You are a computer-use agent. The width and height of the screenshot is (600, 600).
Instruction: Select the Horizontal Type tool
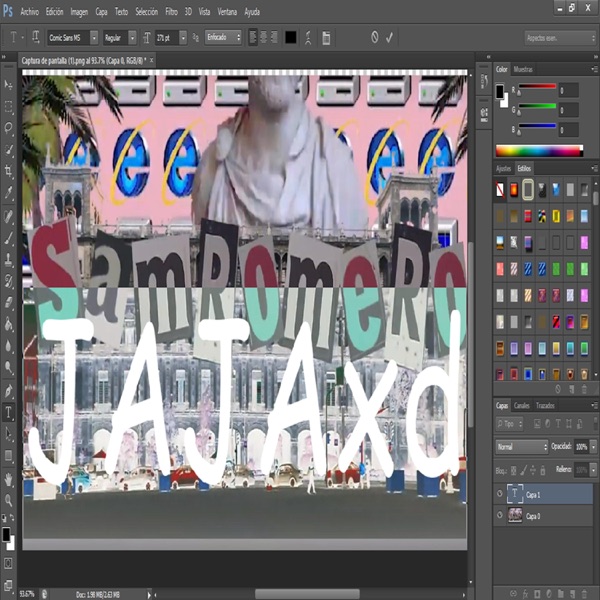click(8, 412)
